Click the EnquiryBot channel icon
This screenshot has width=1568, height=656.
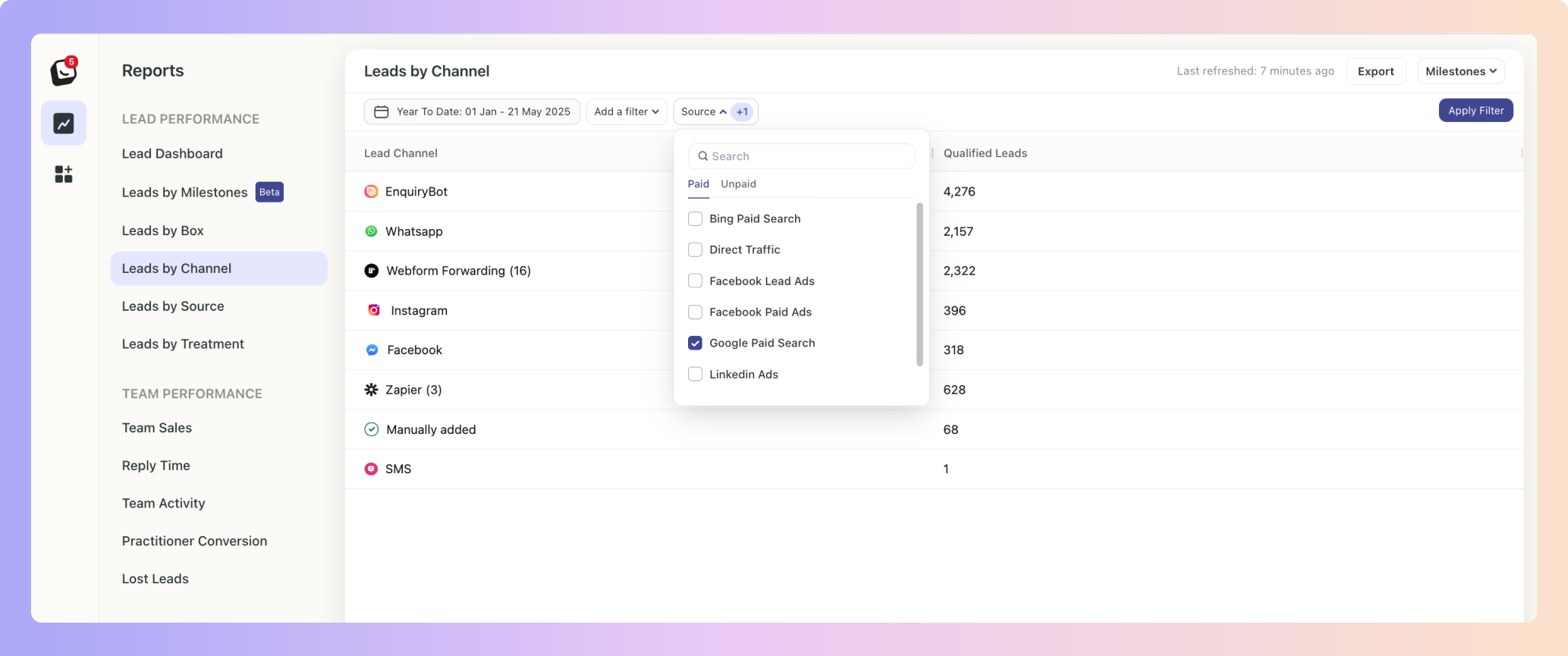(371, 192)
